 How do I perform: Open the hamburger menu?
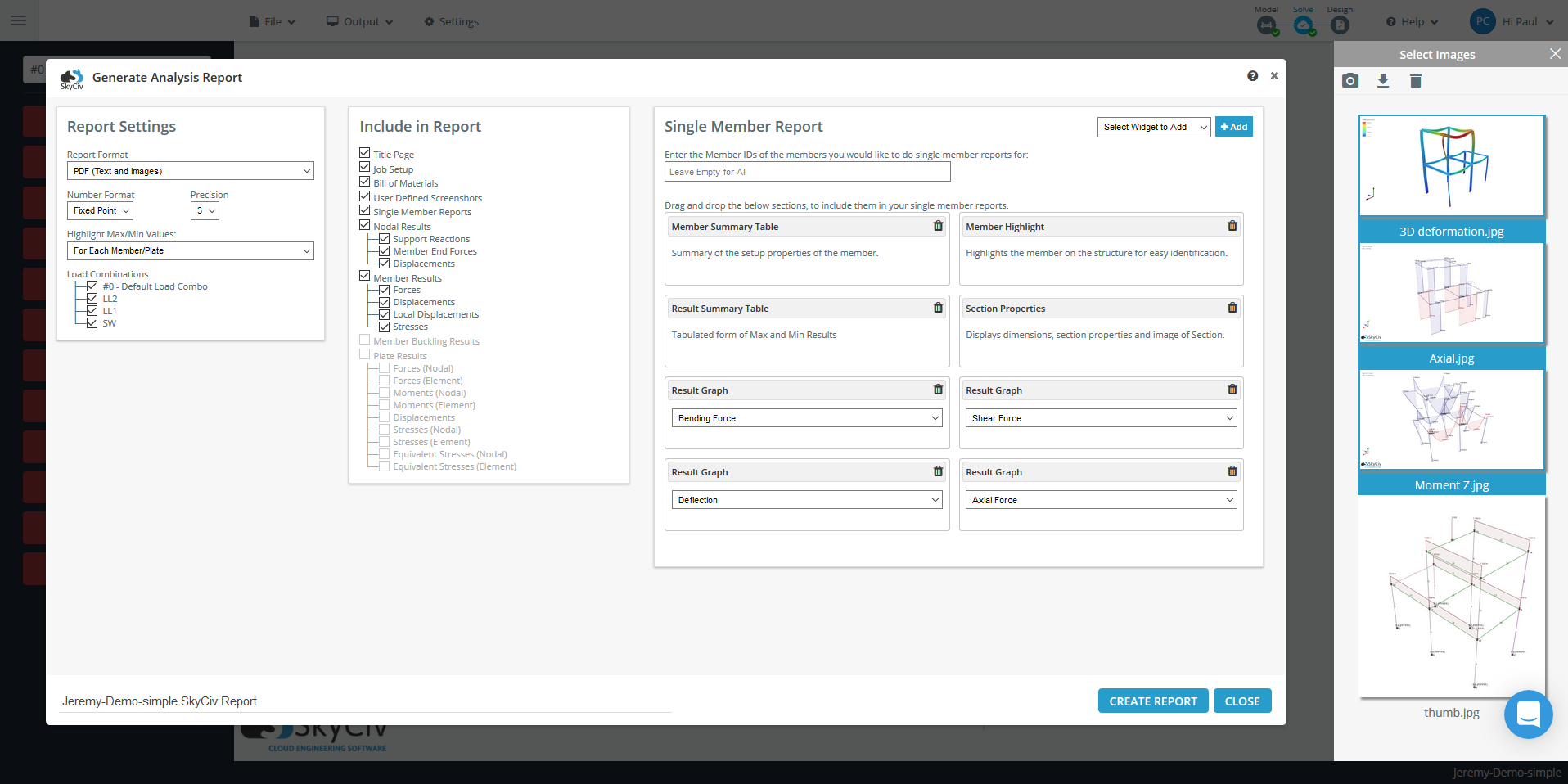click(x=19, y=20)
